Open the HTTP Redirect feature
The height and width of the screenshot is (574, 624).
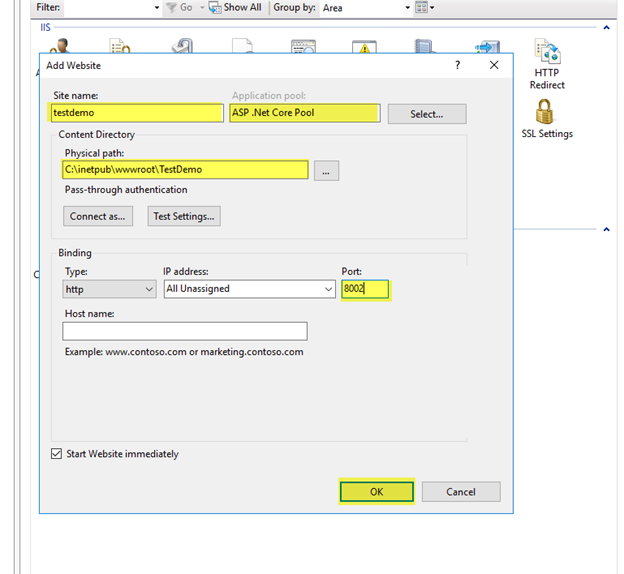point(548,64)
